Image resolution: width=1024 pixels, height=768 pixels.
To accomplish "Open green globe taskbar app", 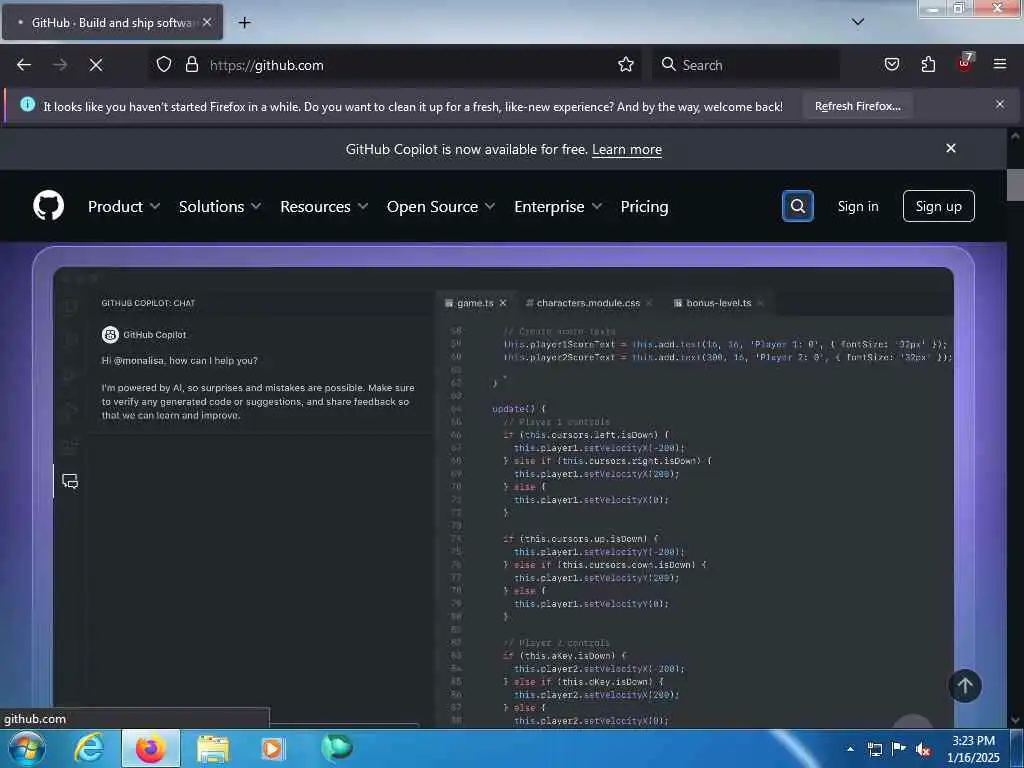I will pos(336,747).
